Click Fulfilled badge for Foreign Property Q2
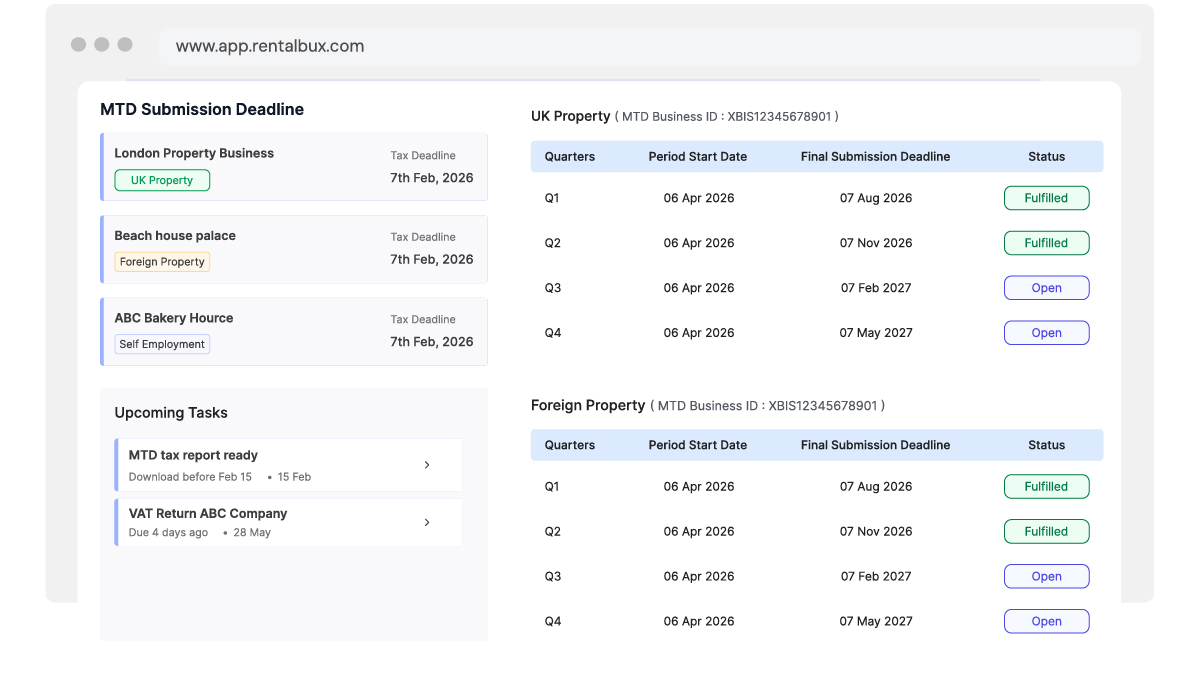1199x675 pixels. [1046, 531]
